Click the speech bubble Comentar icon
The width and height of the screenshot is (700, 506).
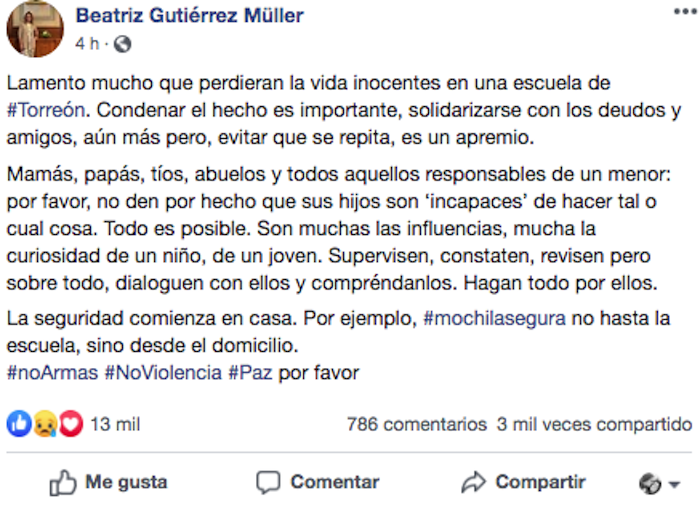pyautogui.click(x=268, y=482)
